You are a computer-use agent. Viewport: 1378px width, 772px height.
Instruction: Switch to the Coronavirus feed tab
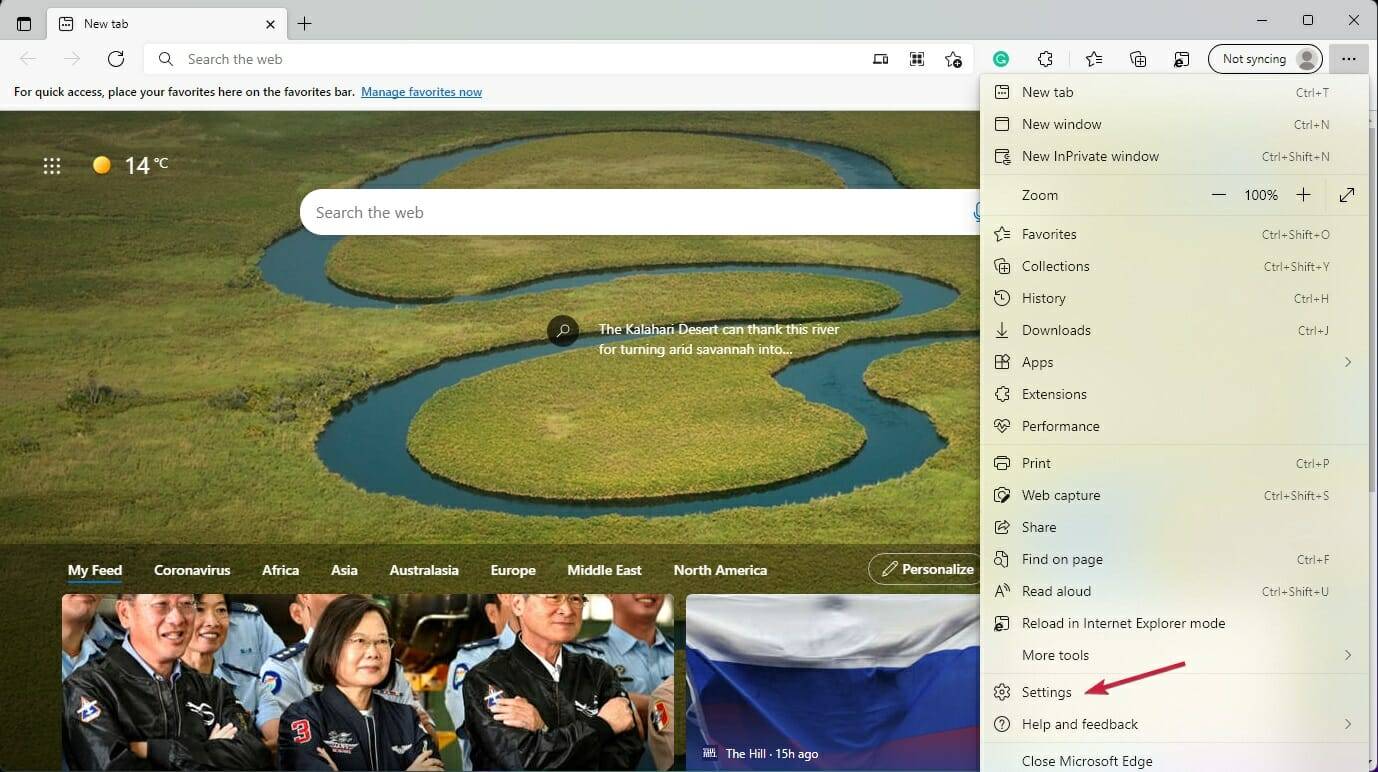(x=192, y=570)
